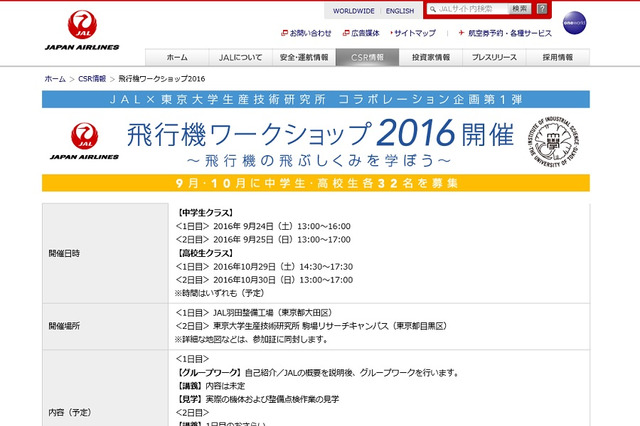Screen dimensions: 640x426
Task: Open the 採用情報 tab
Action: pyautogui.click(x=558, y=57)
